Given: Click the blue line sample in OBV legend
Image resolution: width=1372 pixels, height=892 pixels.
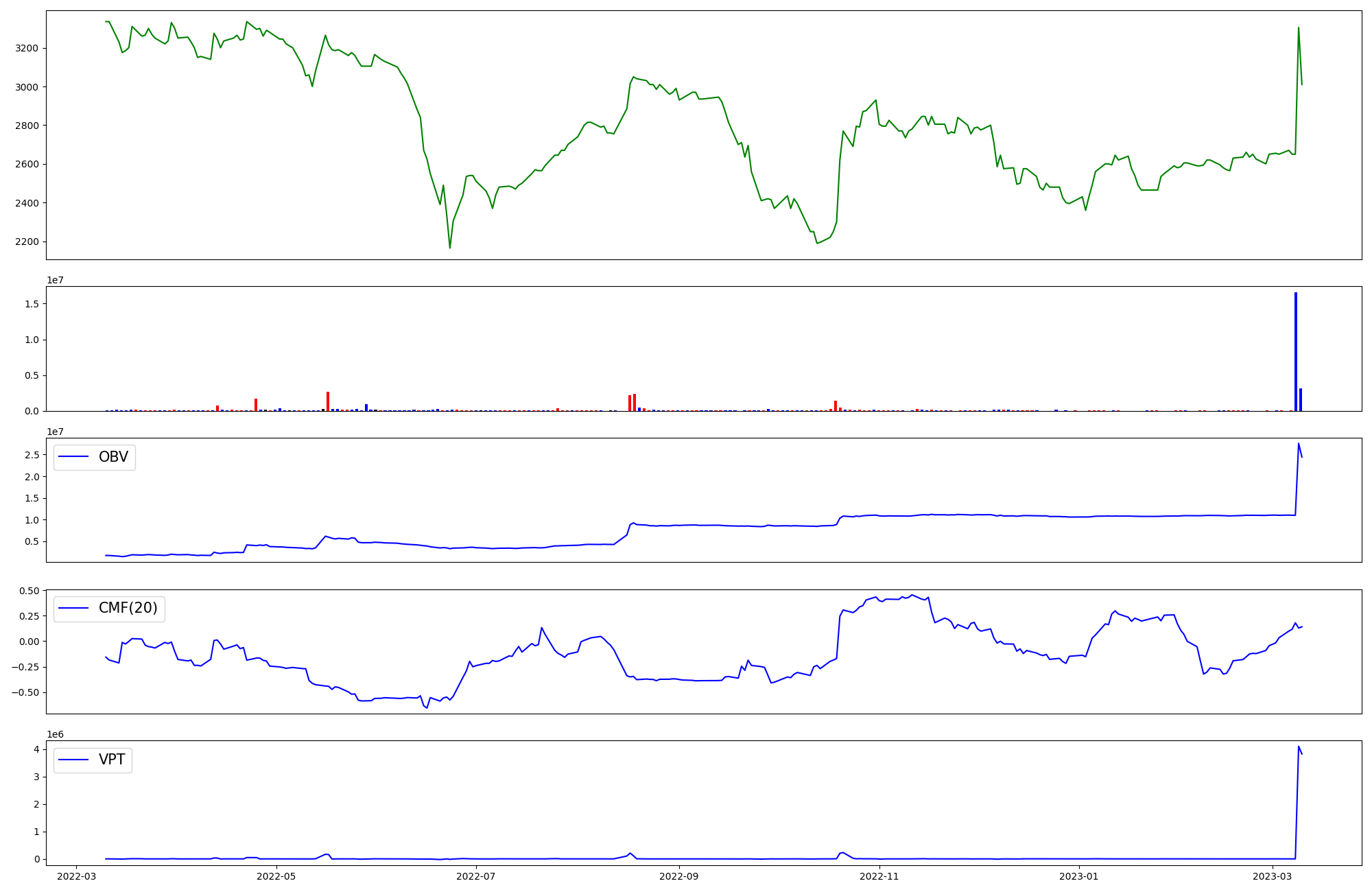Looking at the screenshot, I should (x=73, y=457).
